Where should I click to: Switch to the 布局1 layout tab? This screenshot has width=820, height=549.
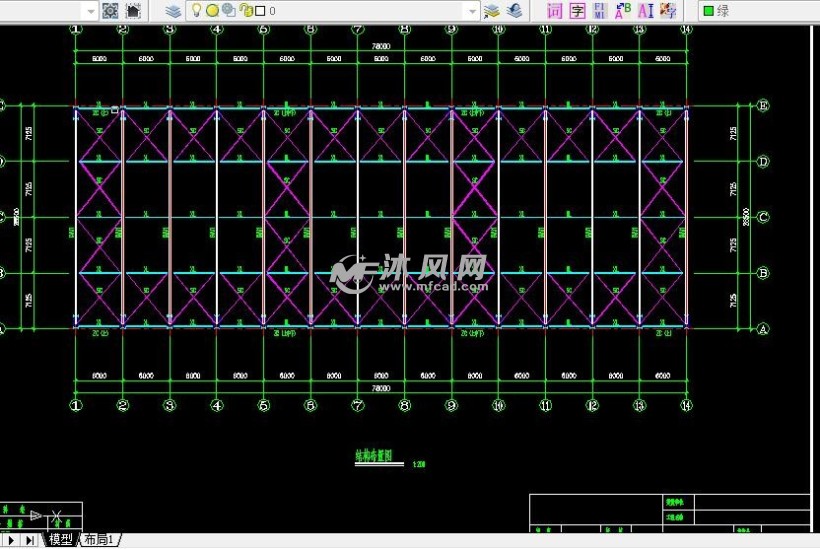point(99,540)
